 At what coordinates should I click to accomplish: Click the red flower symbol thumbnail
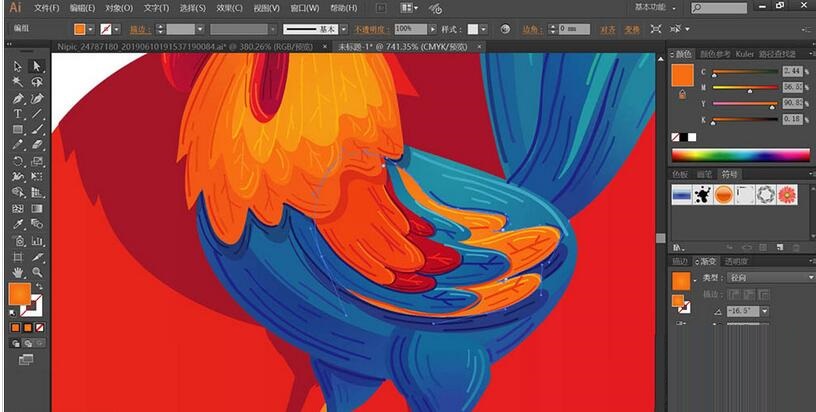[x=787, y=195]
